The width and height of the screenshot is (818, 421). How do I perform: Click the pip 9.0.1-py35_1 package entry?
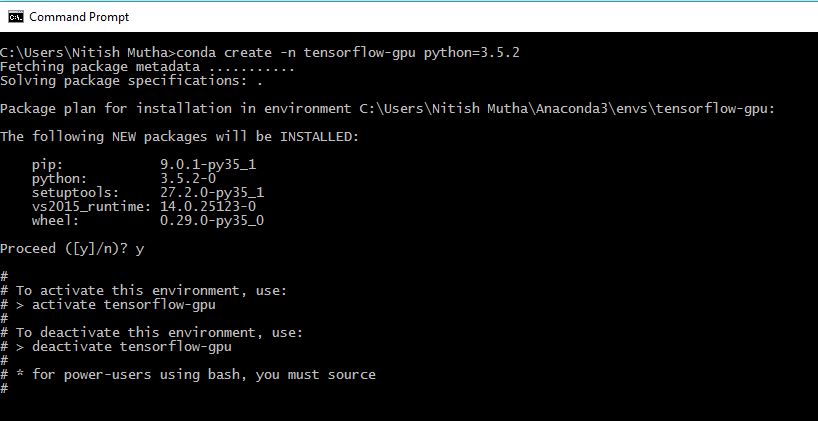144,165
